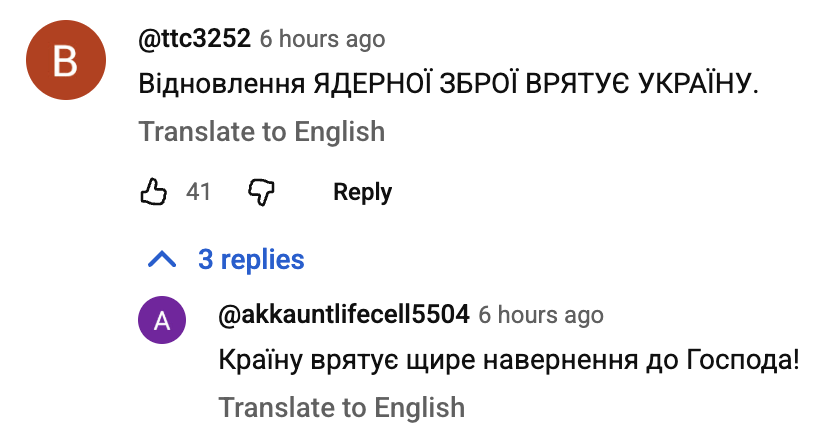Open the @akkauntlifecell5504 channel link

tap(343, 315)
